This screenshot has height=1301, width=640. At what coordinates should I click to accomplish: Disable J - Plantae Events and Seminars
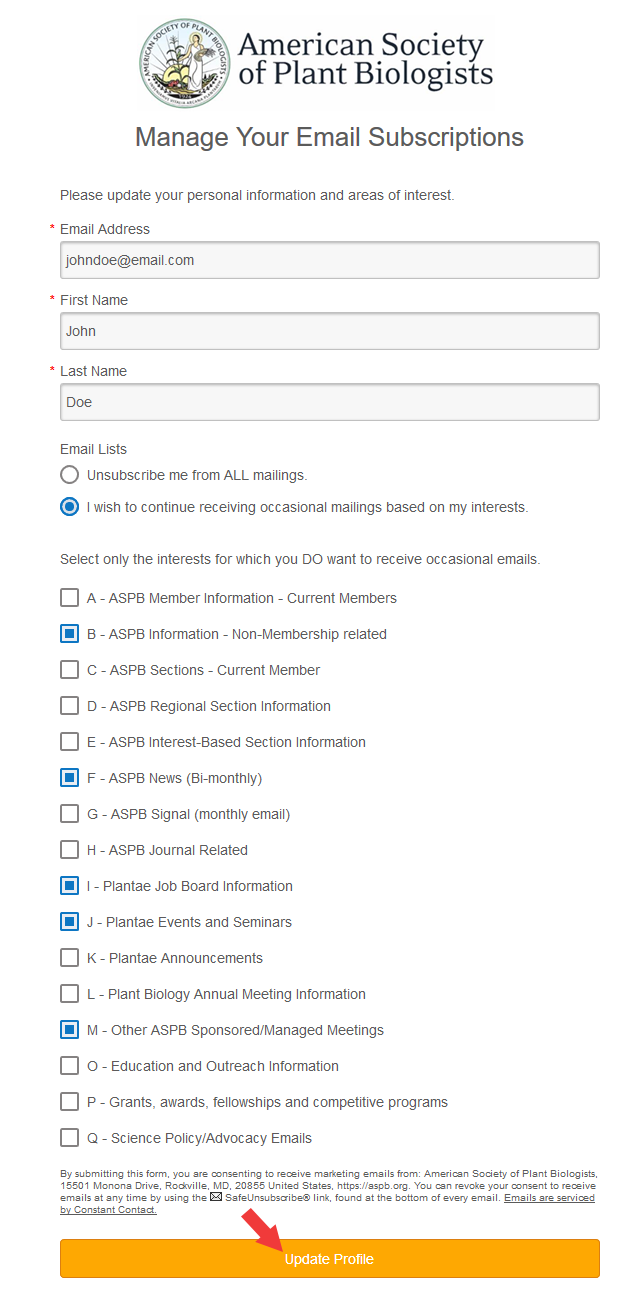click(69, 922)
